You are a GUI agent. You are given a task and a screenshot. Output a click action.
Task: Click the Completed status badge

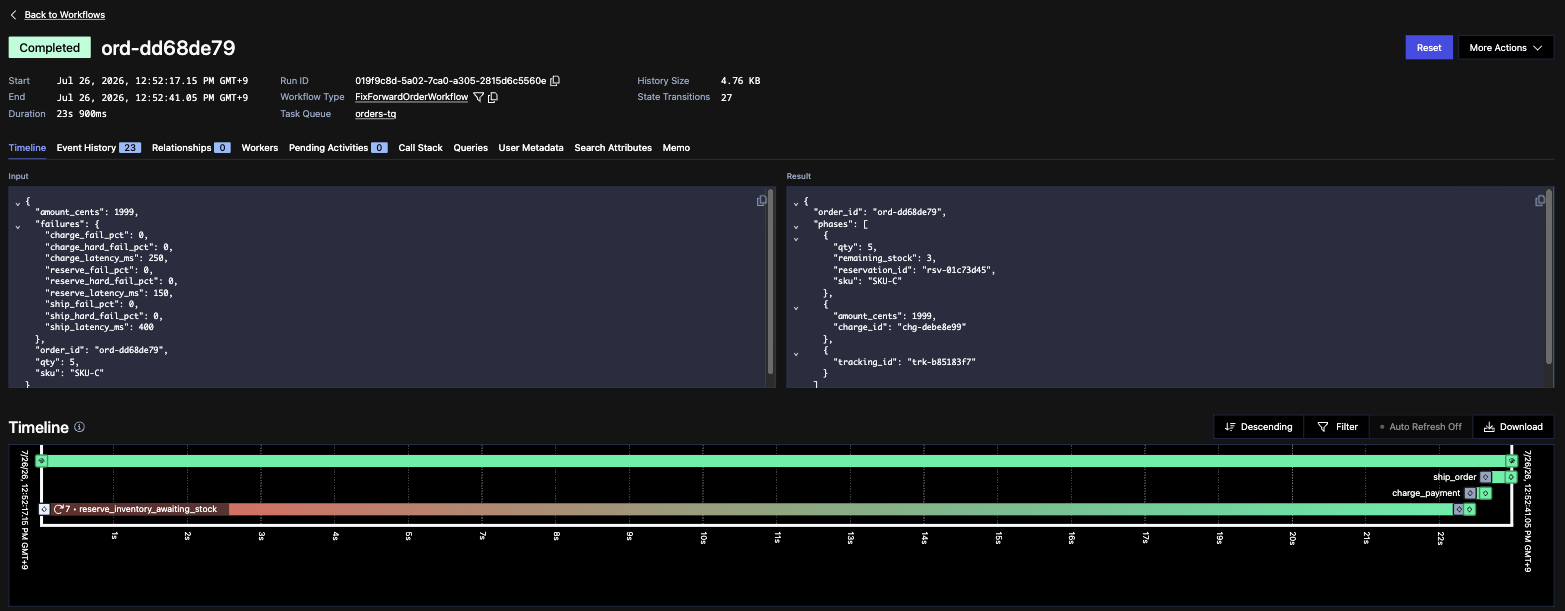[50, 47]
